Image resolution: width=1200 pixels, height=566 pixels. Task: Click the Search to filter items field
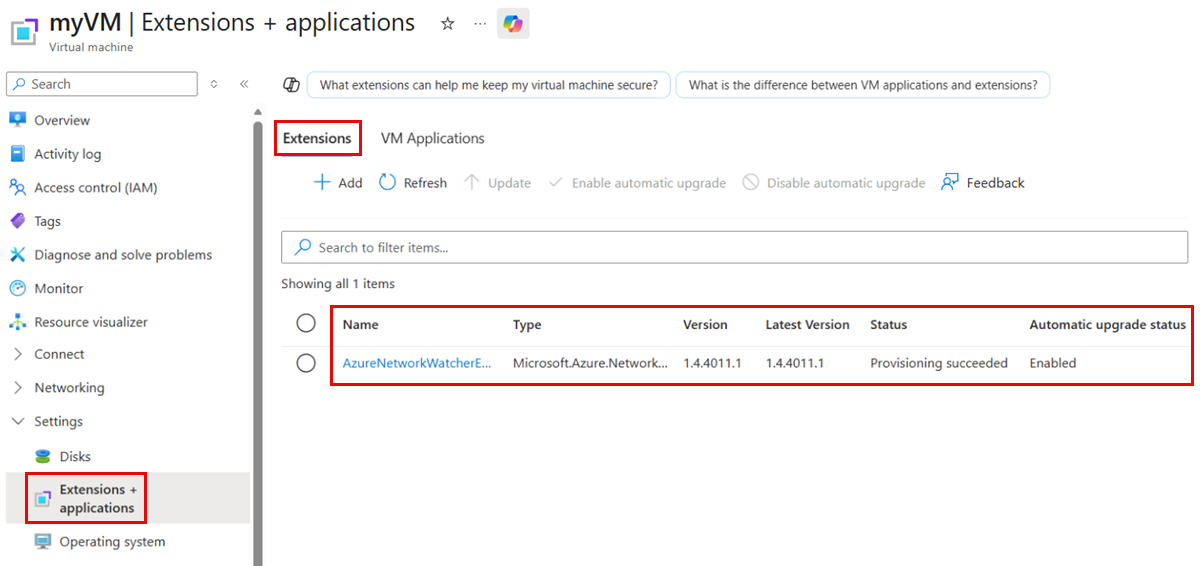coord(735,247)
